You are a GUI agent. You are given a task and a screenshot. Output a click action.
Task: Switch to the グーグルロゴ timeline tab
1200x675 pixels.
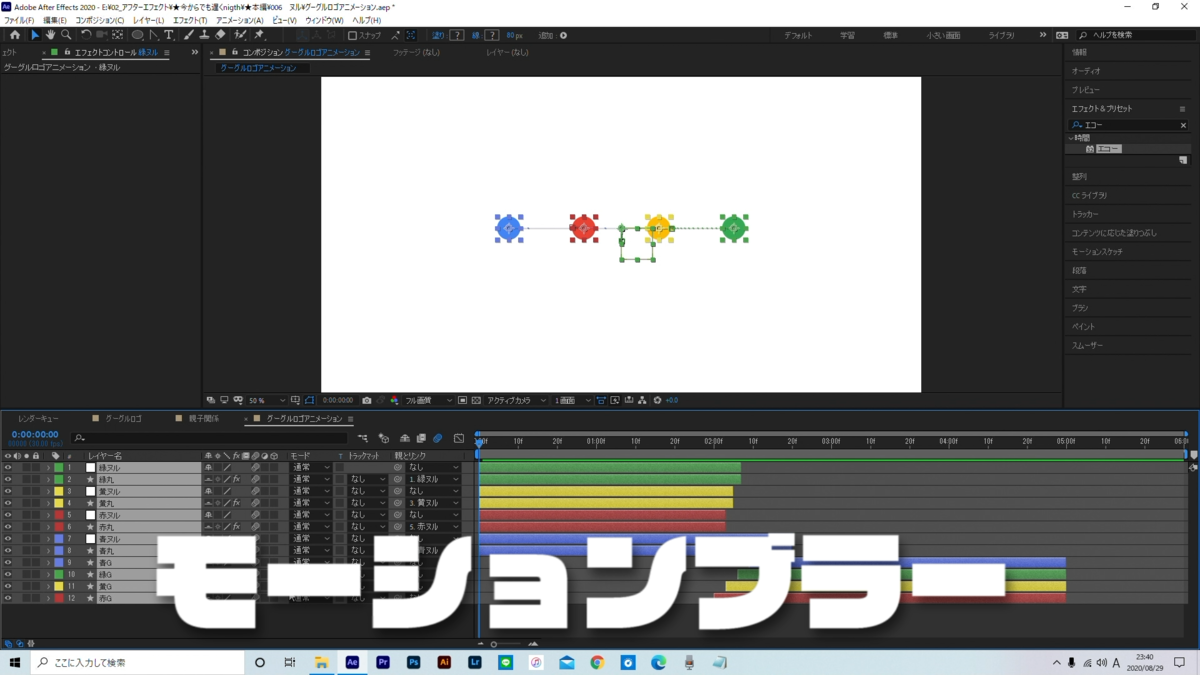tap(123, 419)
